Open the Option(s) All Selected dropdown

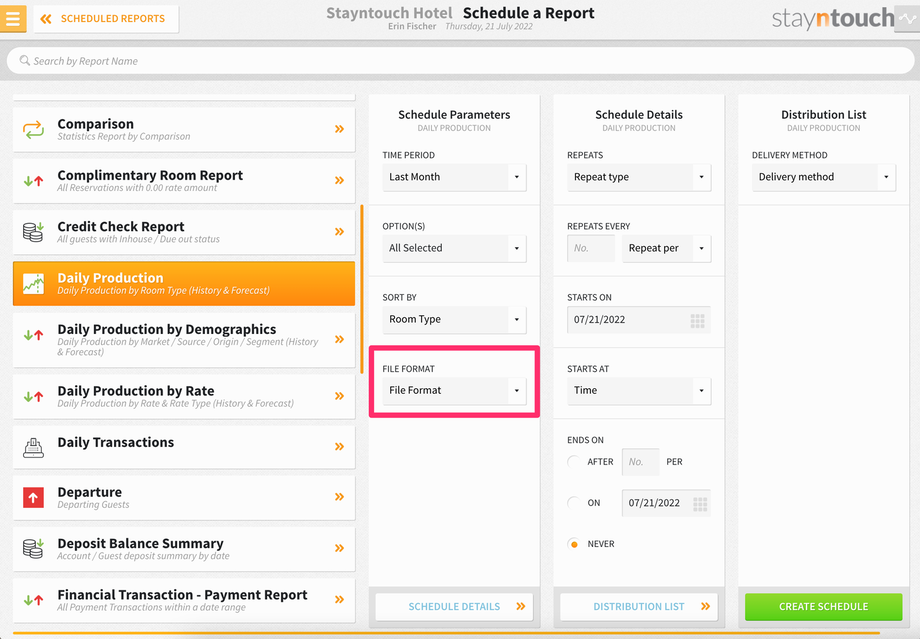click(x=454, y=248)
